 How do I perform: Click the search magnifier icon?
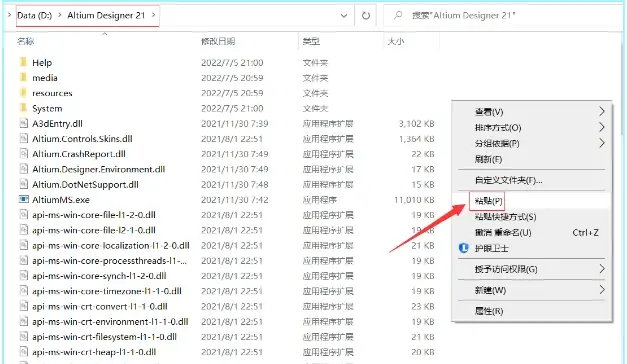397,16
